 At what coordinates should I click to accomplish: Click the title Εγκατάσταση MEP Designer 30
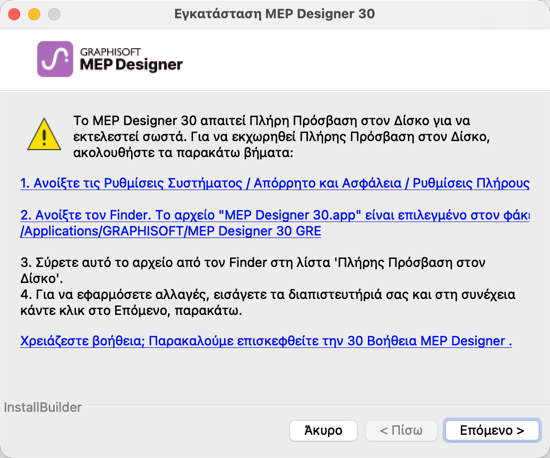275,14
